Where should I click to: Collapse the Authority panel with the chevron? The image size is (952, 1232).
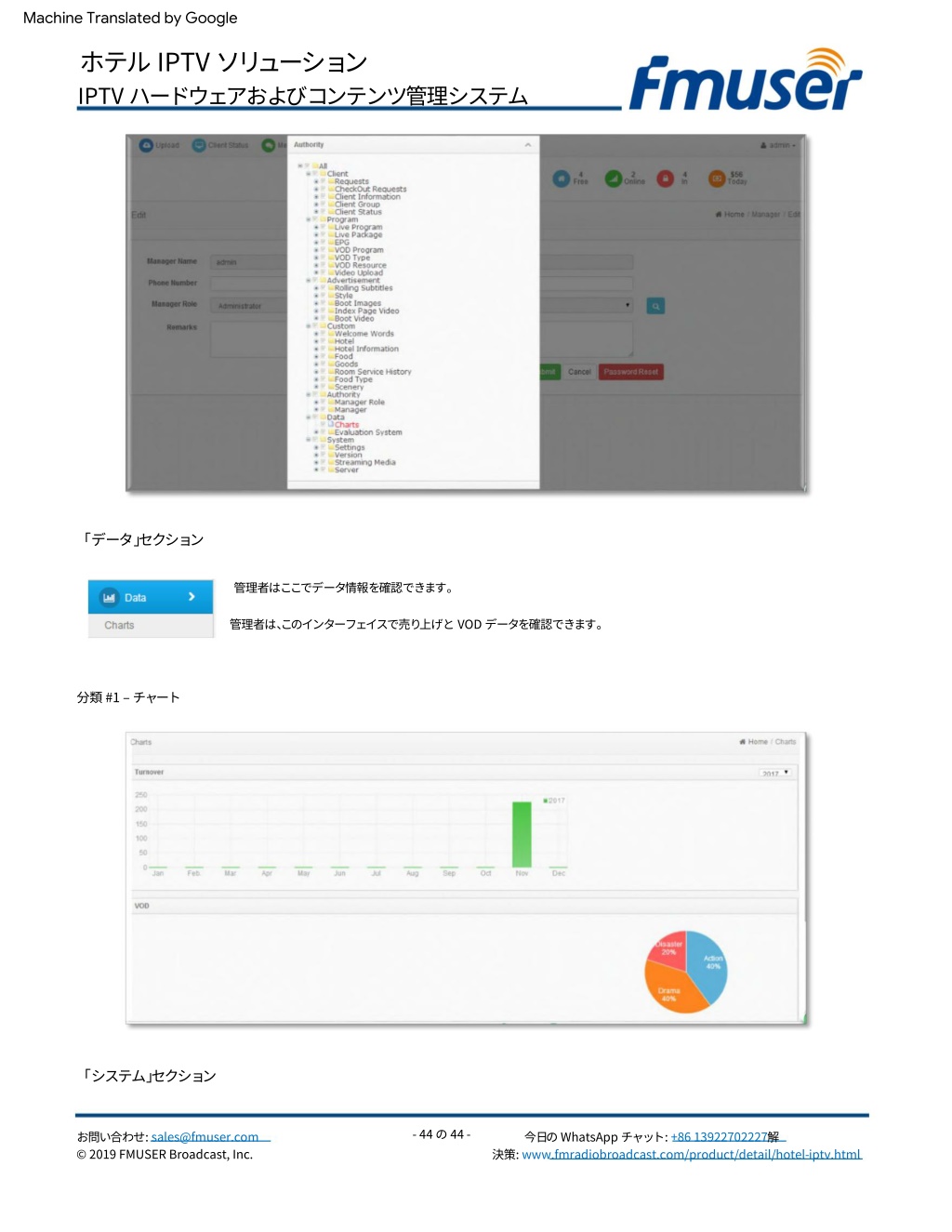tap(528, 145)
